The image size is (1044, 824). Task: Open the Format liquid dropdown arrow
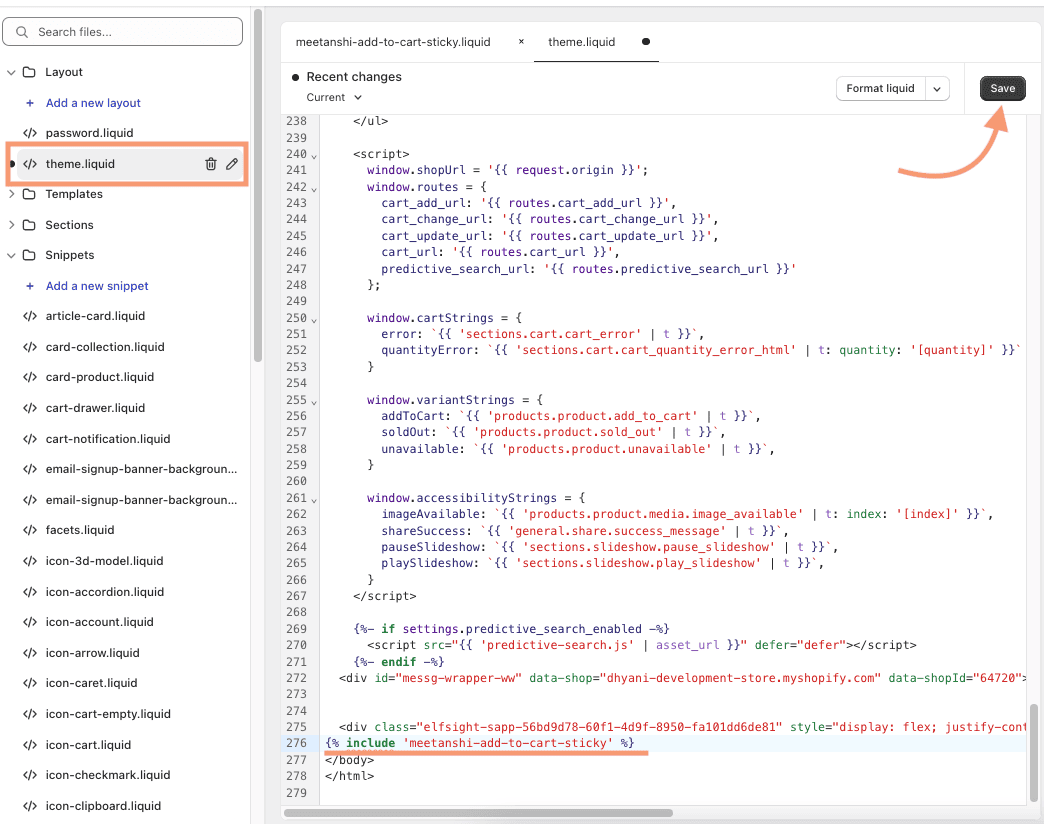(937, 89)
